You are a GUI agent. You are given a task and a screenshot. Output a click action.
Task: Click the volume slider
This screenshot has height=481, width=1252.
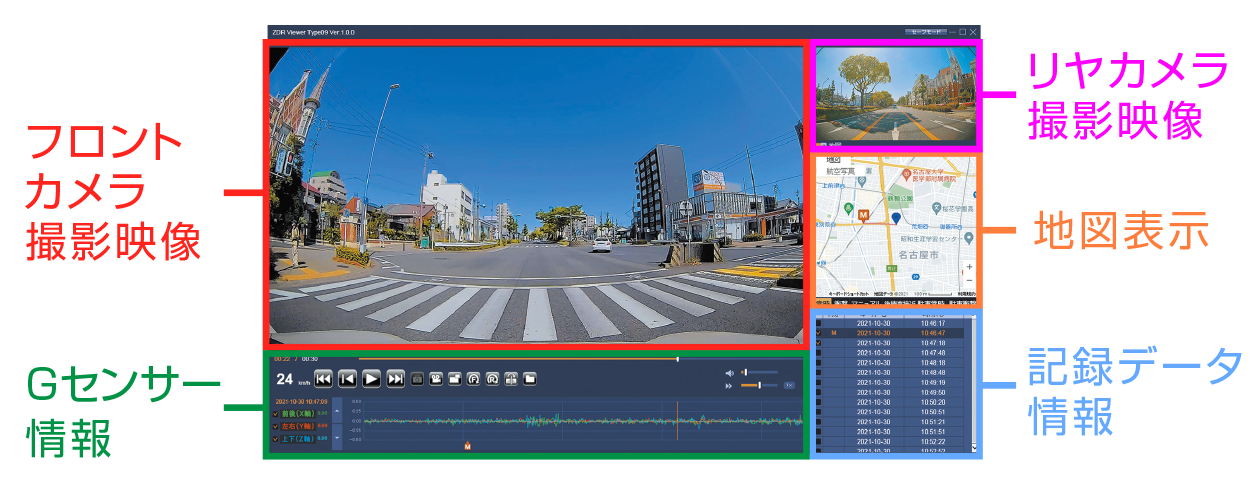(x=758, y=372)
